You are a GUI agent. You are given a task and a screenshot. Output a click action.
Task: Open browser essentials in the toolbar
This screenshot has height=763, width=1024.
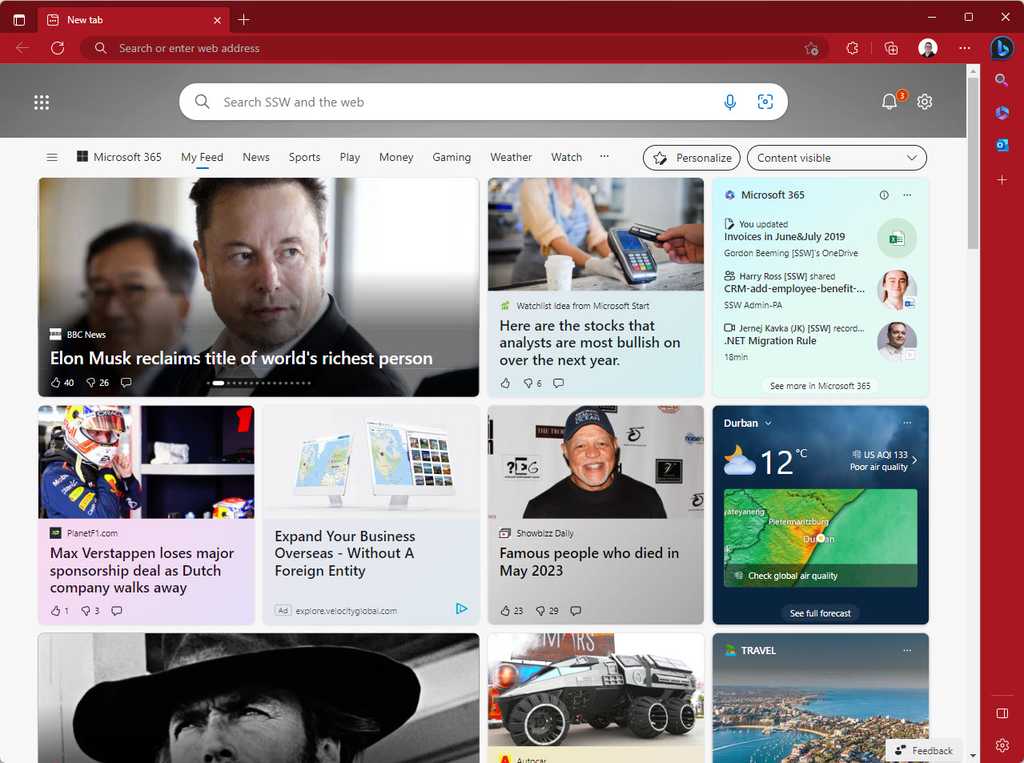pyautogui.click(x=890, y=47)
